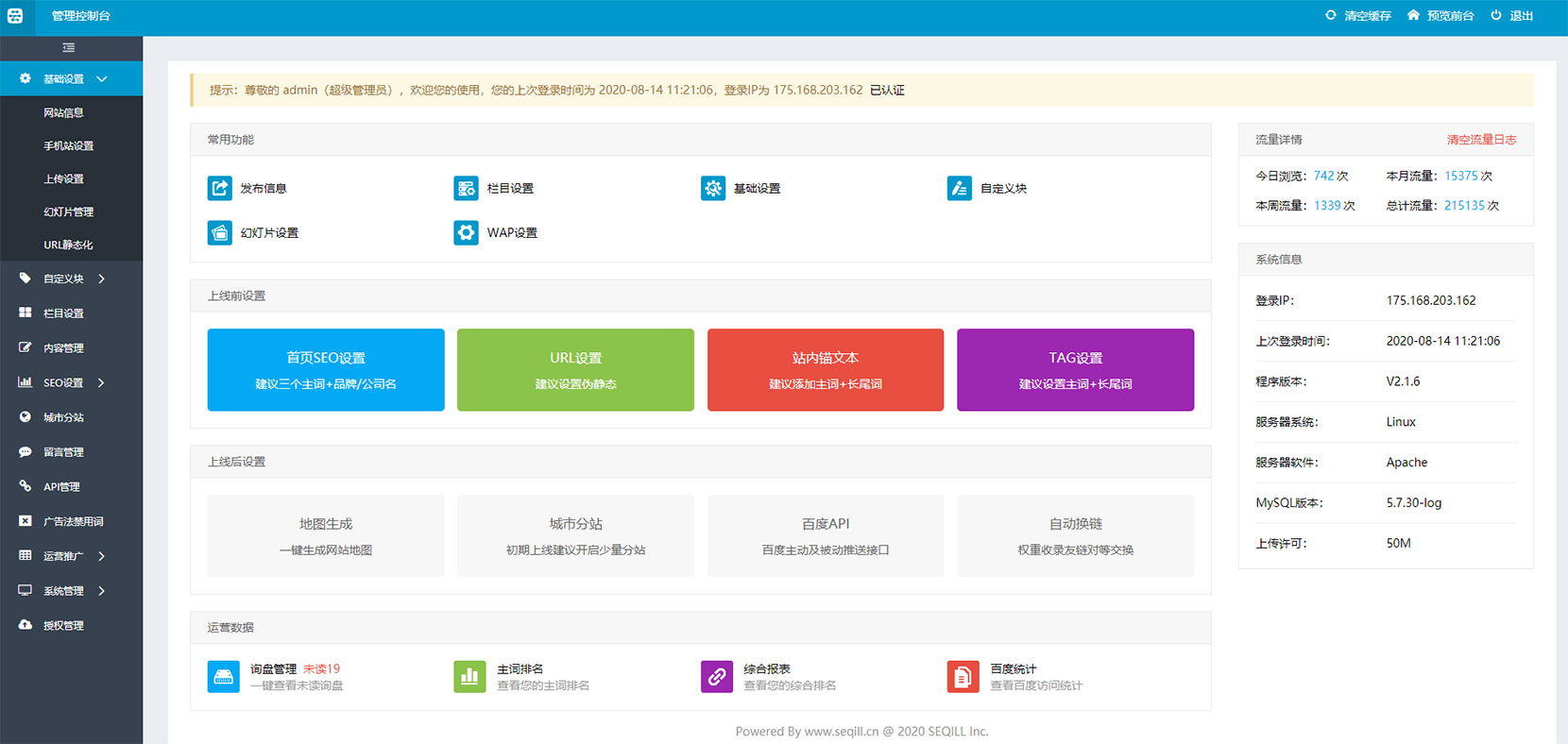
Task: Click the 自定义块 pencil icon
Action: 960,188
